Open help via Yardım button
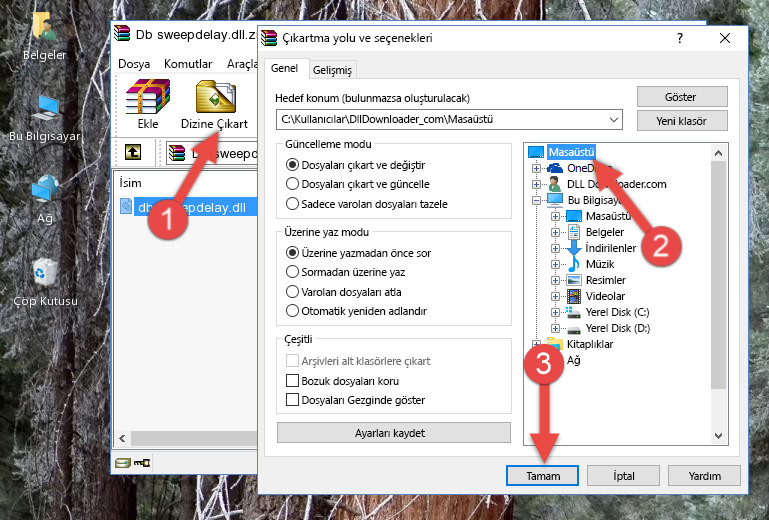Viewport: 769px width, 520px height. (704, 476)
